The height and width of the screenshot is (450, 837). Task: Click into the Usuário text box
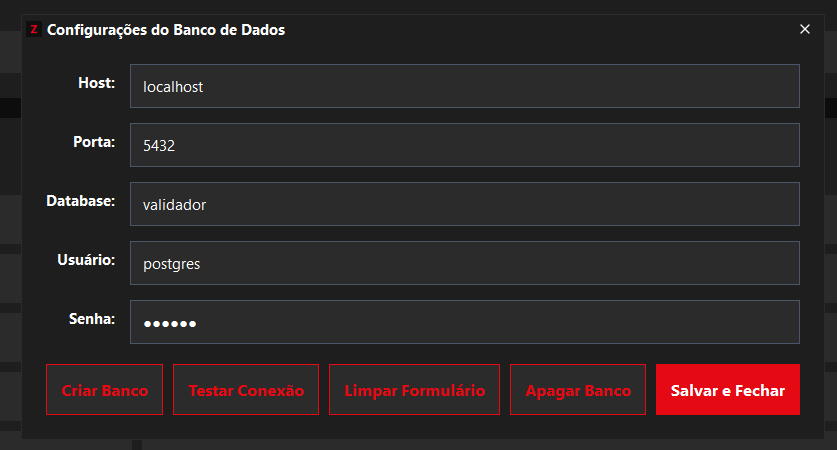pos(464,263)
